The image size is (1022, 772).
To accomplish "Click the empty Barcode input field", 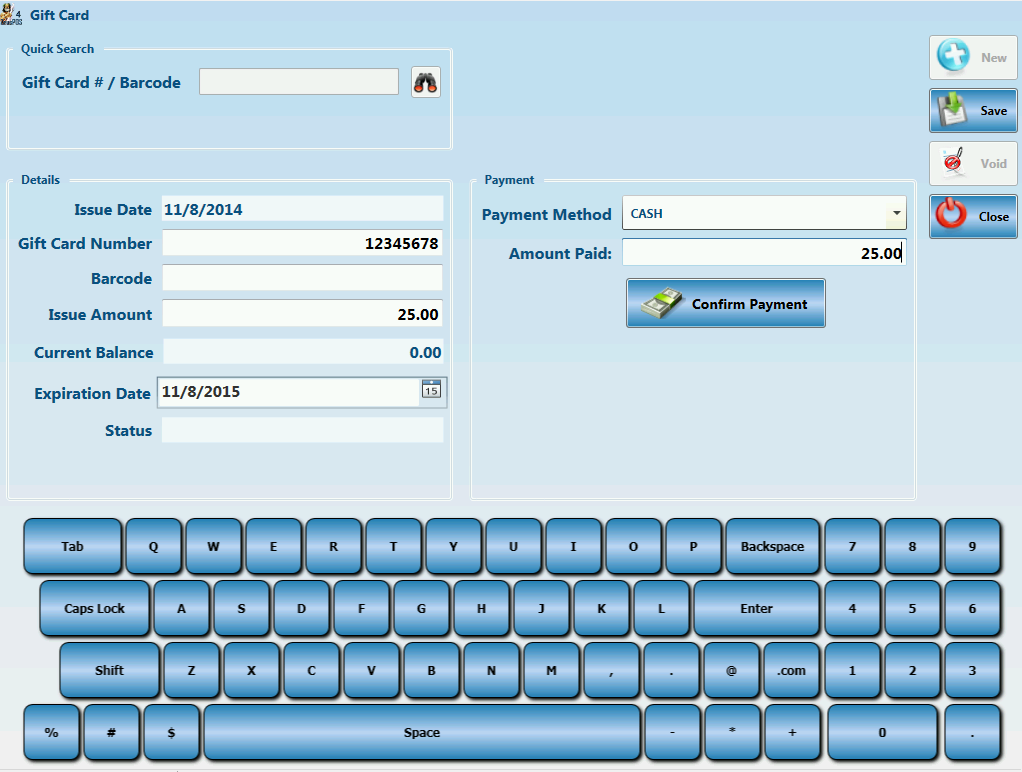I will (x=302, y=278).
